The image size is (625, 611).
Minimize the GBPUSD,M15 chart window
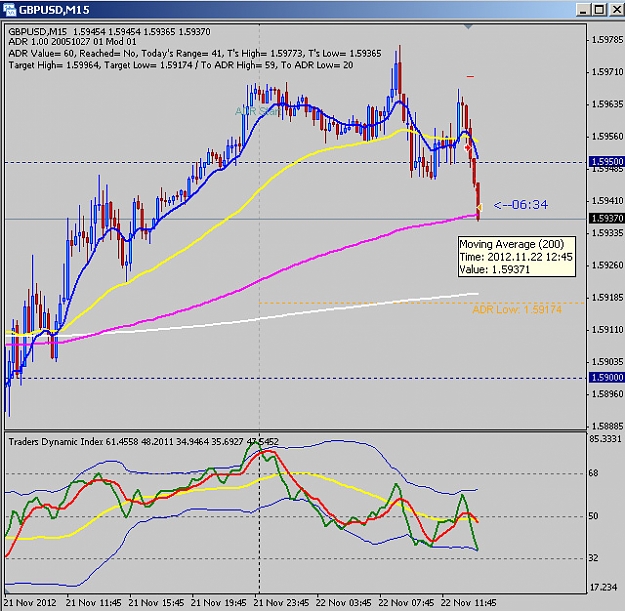point(583,9)
